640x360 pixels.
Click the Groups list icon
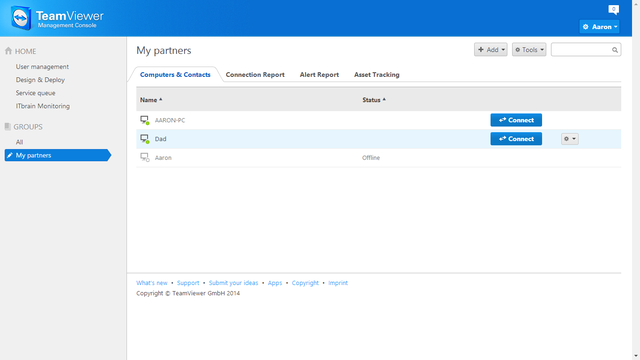(x=7, y=127)
